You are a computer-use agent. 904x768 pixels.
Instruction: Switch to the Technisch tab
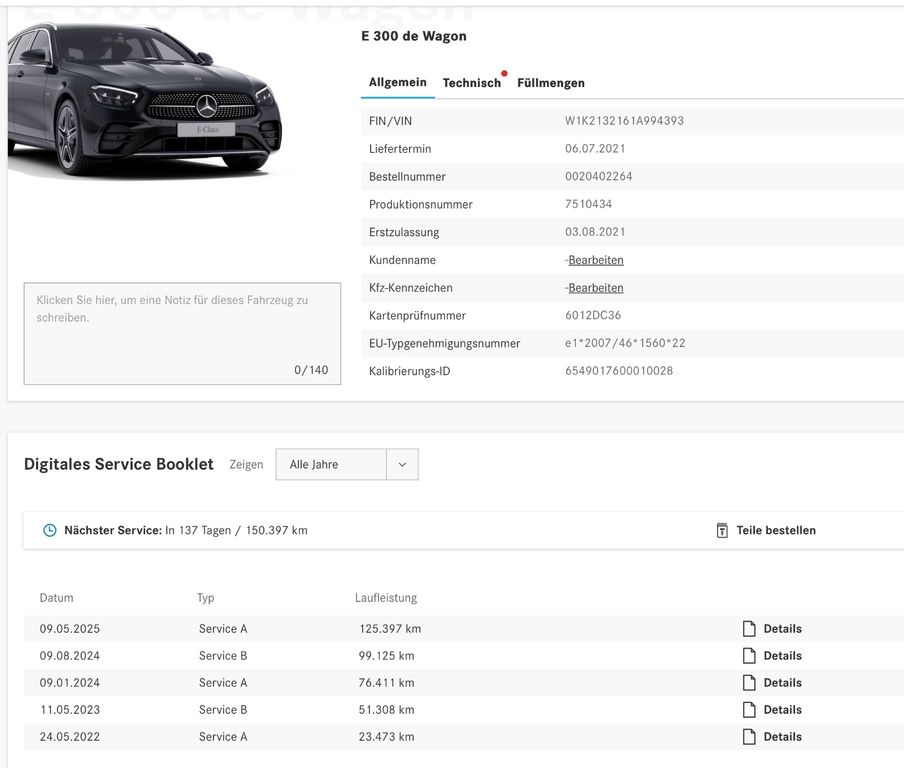click(x=471, y=83)
